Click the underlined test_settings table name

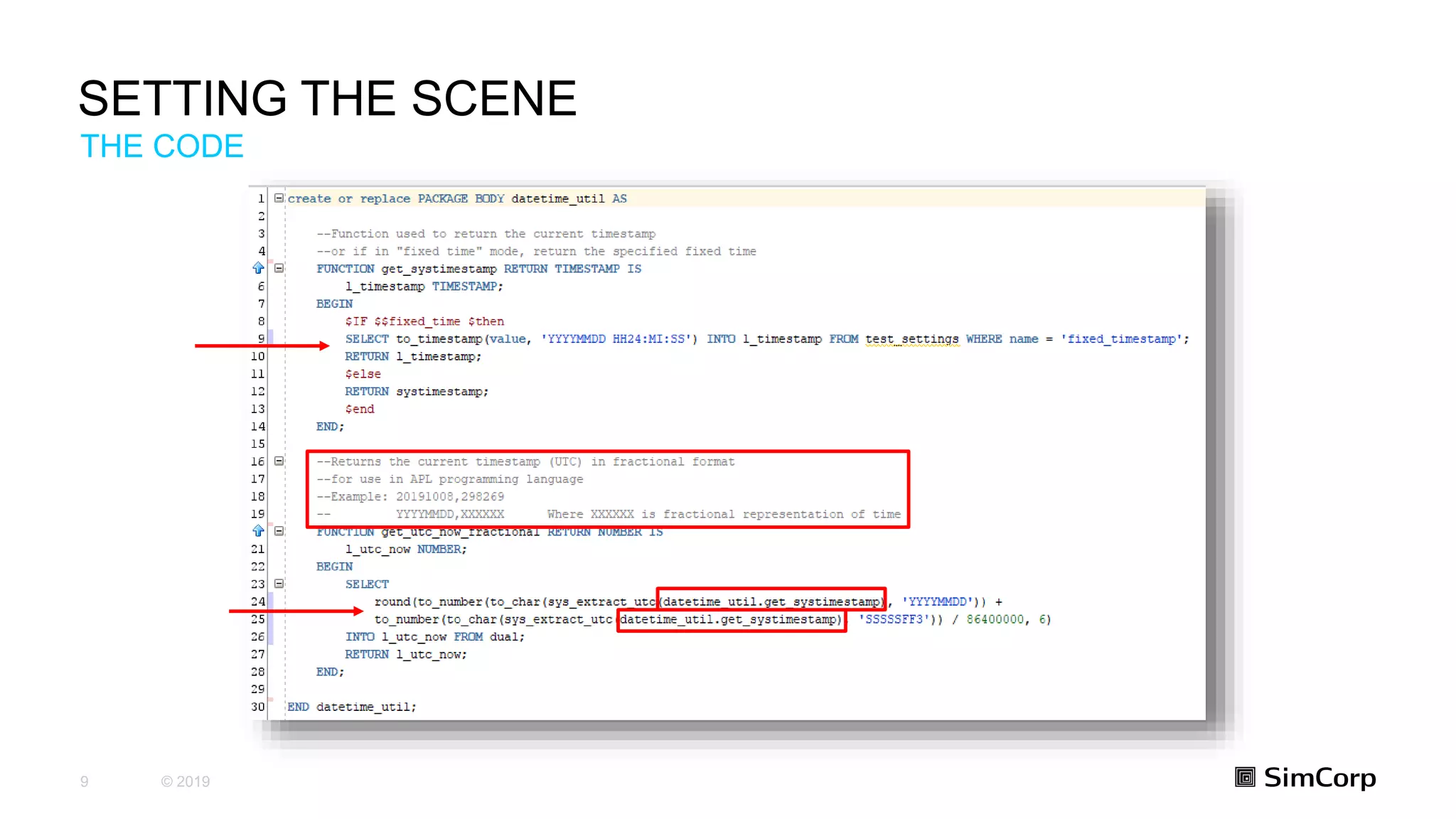(911, 339)
